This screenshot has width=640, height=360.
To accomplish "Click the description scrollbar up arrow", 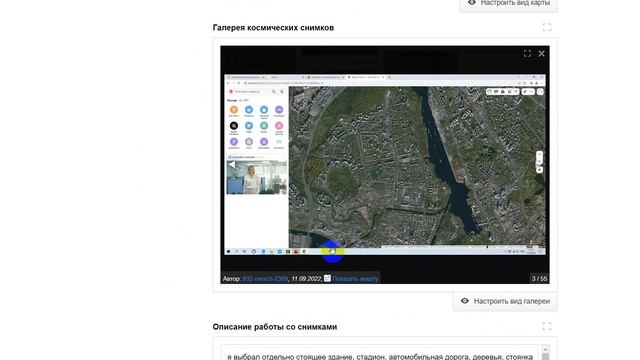I will 545,350.
